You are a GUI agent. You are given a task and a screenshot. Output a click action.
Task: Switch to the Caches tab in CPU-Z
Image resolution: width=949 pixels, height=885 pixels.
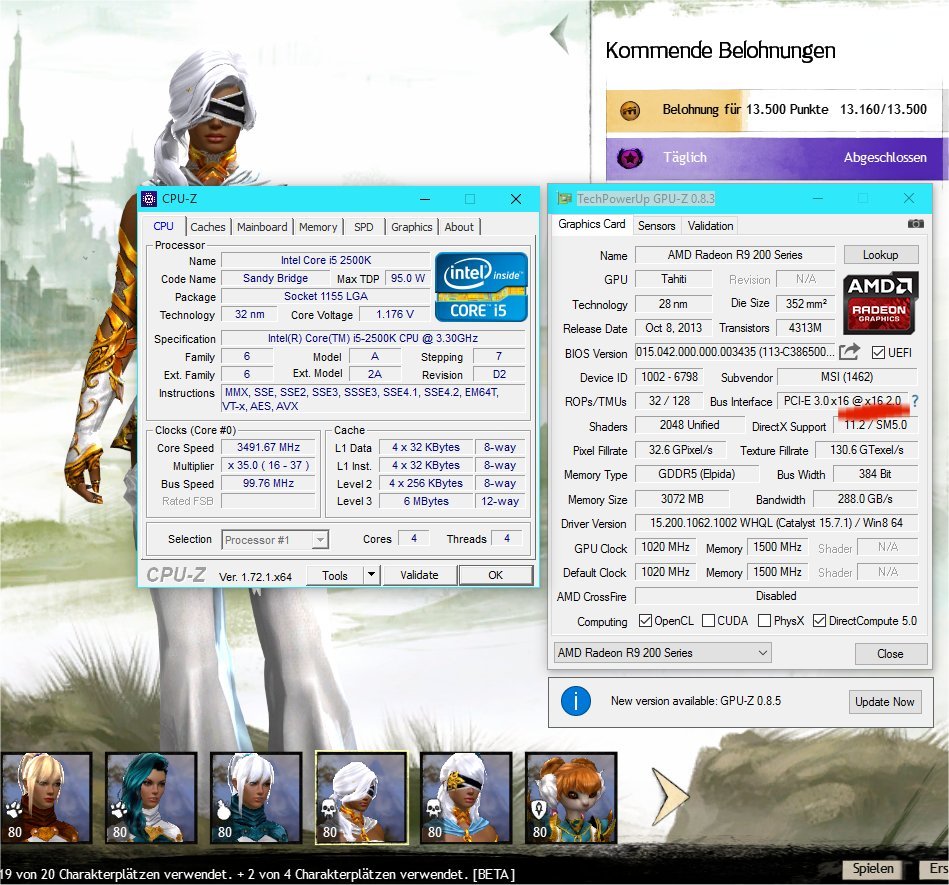208,227
